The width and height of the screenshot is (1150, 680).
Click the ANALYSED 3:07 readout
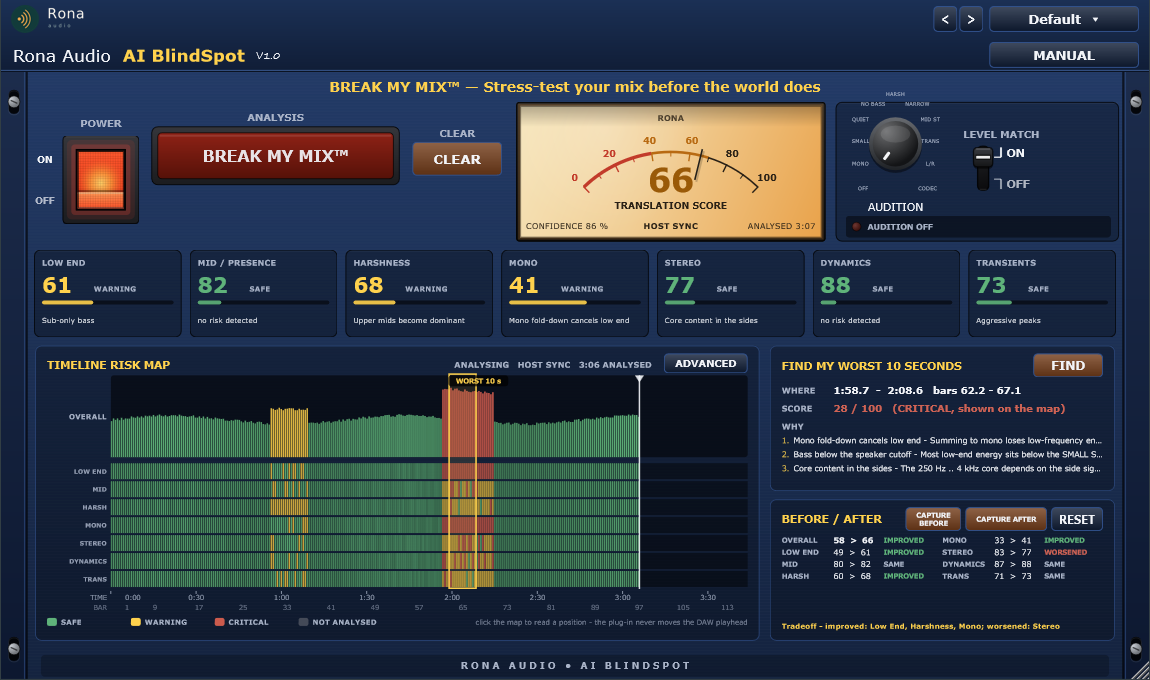tap(781, 226)
